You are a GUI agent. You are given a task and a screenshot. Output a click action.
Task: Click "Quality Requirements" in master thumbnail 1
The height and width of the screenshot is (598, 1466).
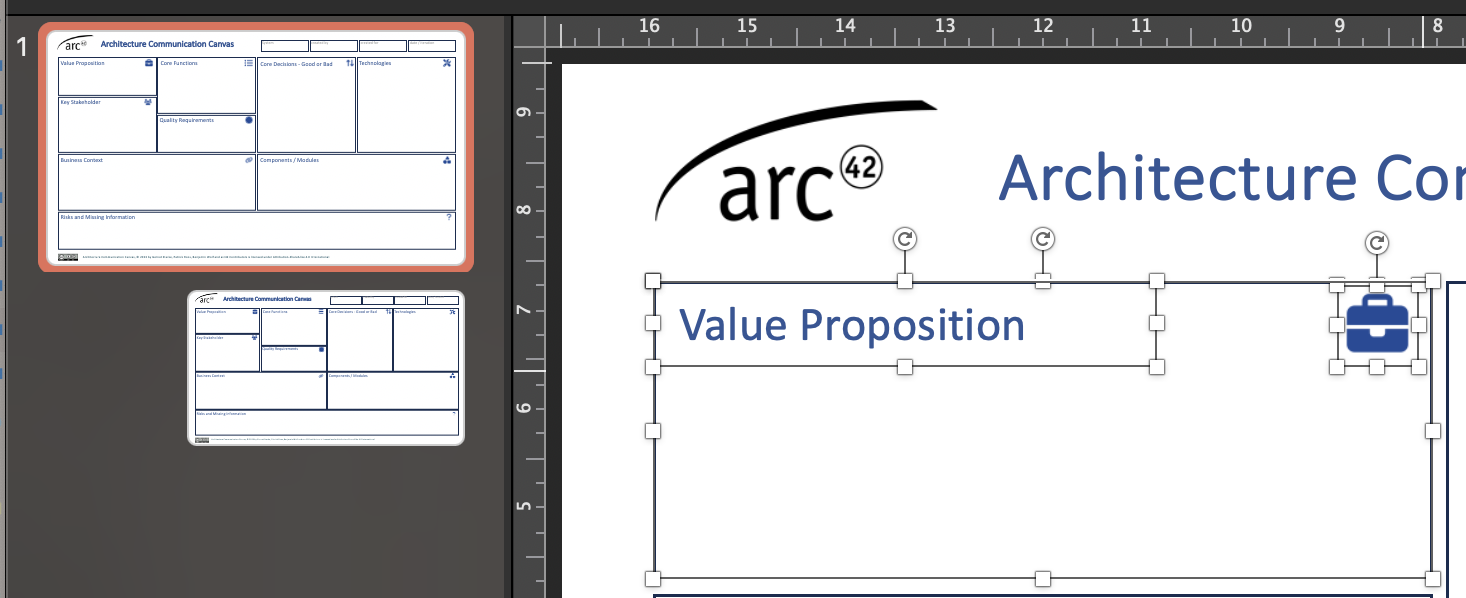click(x=187, y=120)
